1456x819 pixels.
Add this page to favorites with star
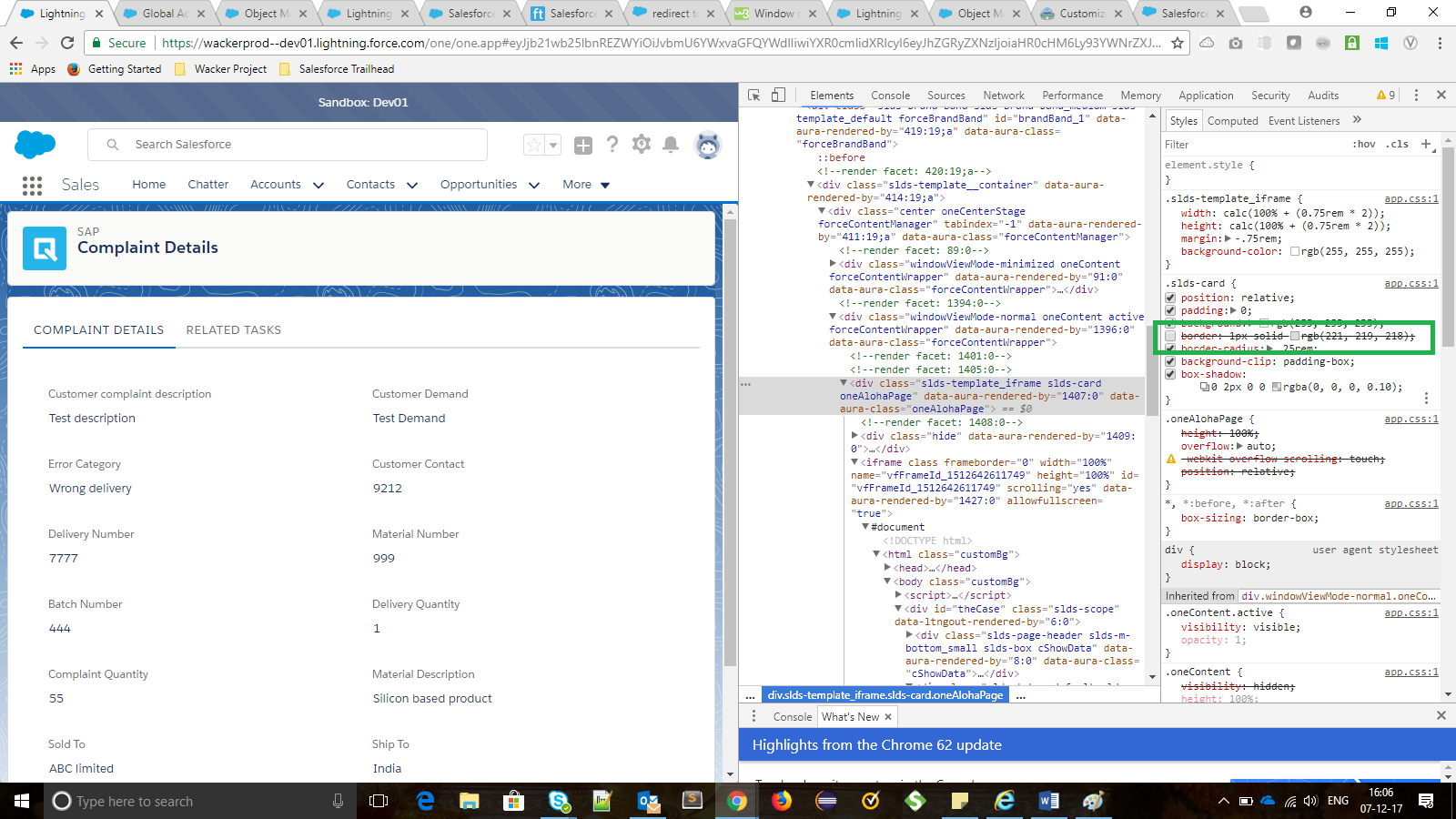click(x=534, y=145)
